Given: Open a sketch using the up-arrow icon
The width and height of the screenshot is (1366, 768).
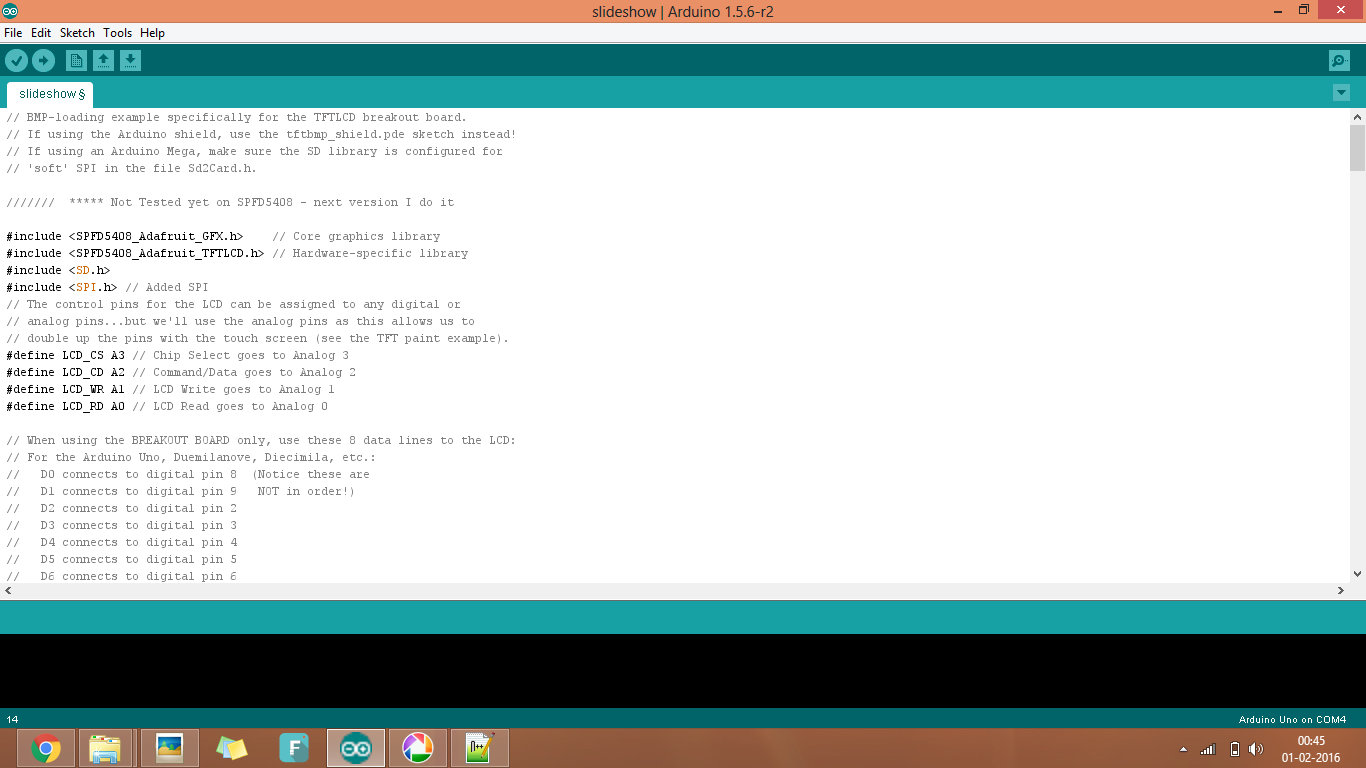Looking at the screenshot, I should tap(103, 61).
